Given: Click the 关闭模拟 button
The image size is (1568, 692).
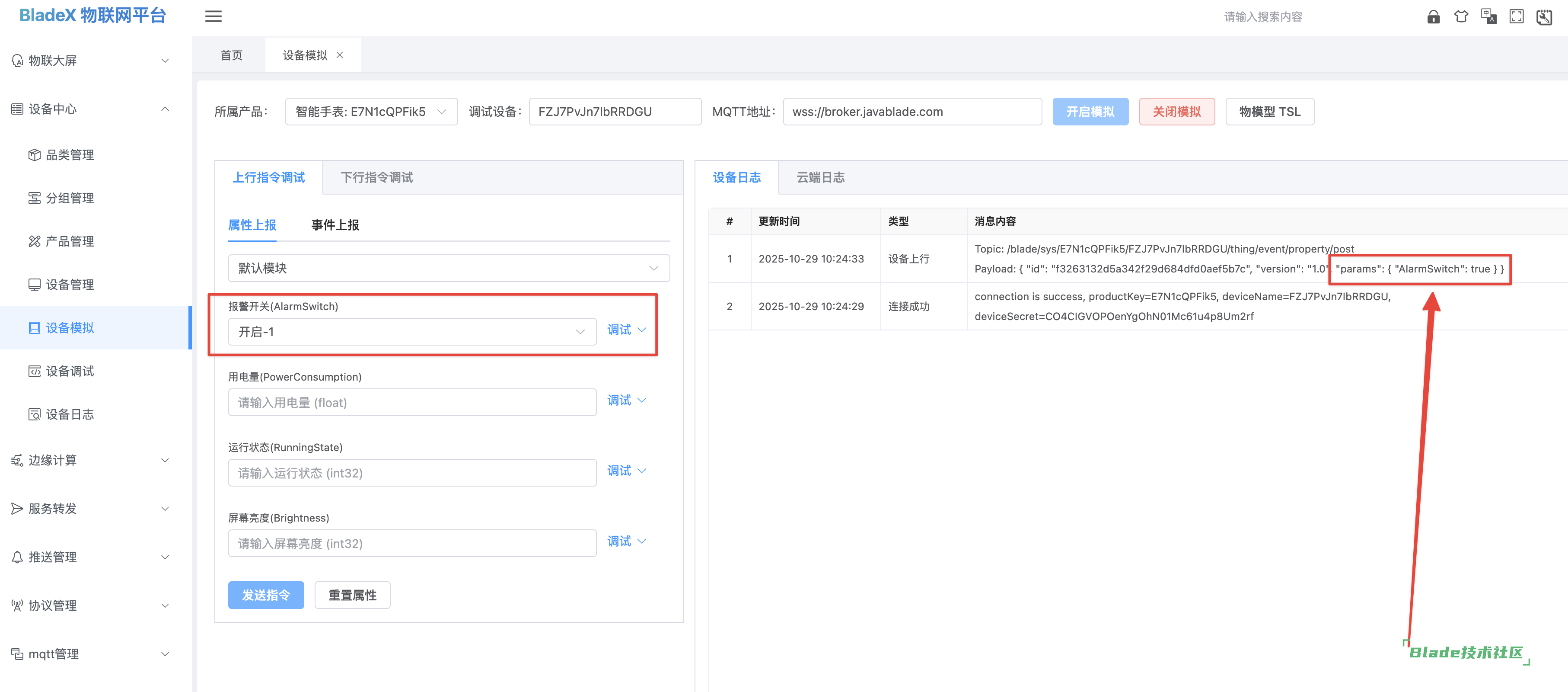Looking at the screenshot, I should point(1176,112).
